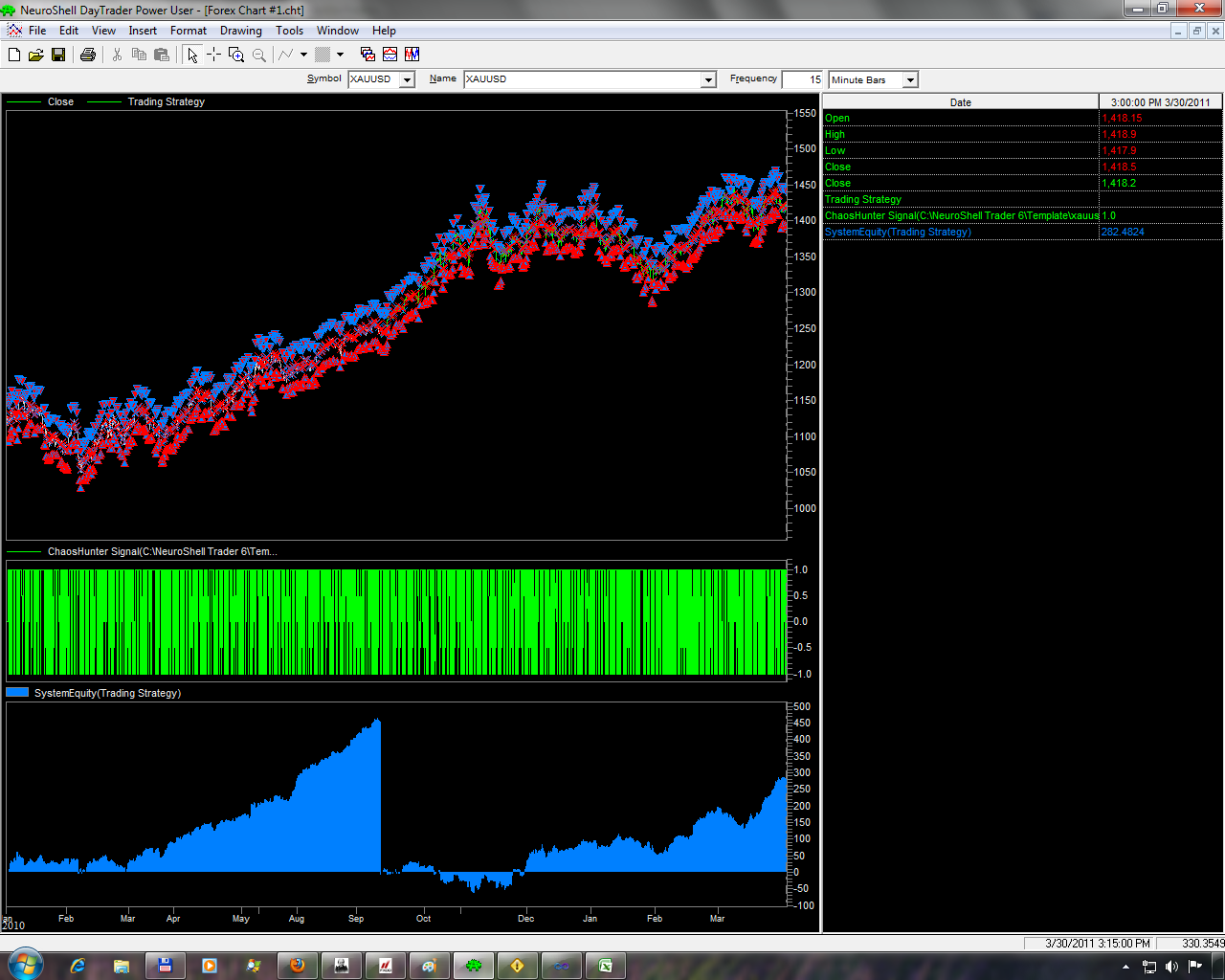The width and height of the screenshot is (1225, 980).
Task: Open the Format menu
Action: click(189, 31)
